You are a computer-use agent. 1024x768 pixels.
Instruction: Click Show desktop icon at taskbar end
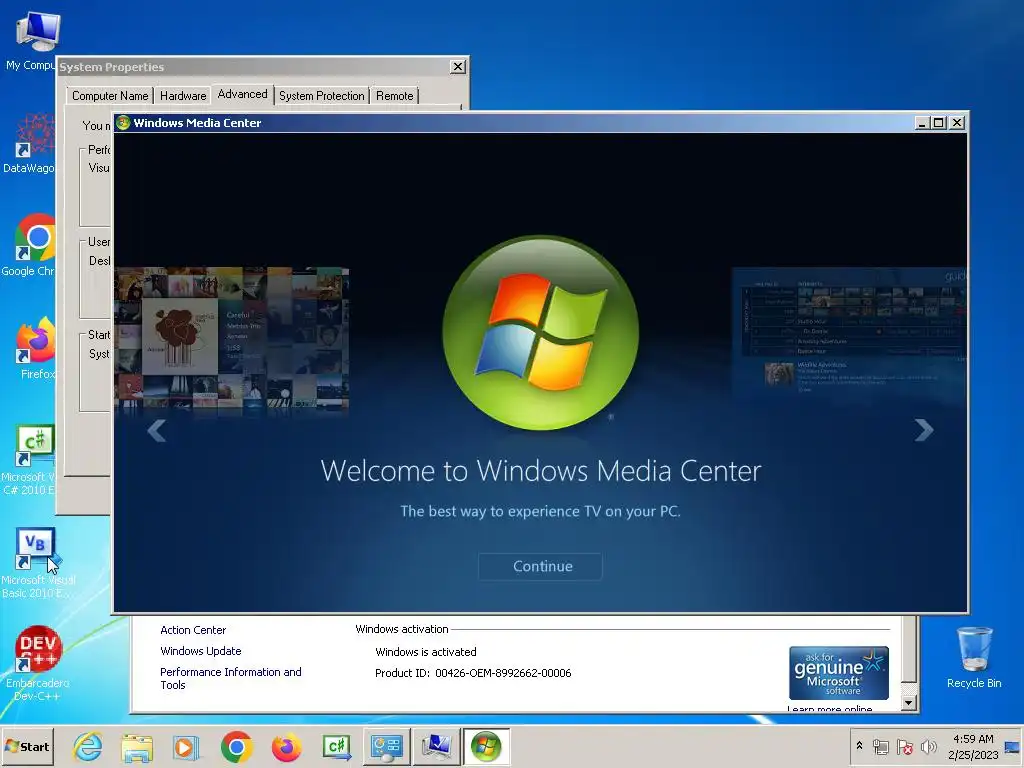click(1012, 746)
